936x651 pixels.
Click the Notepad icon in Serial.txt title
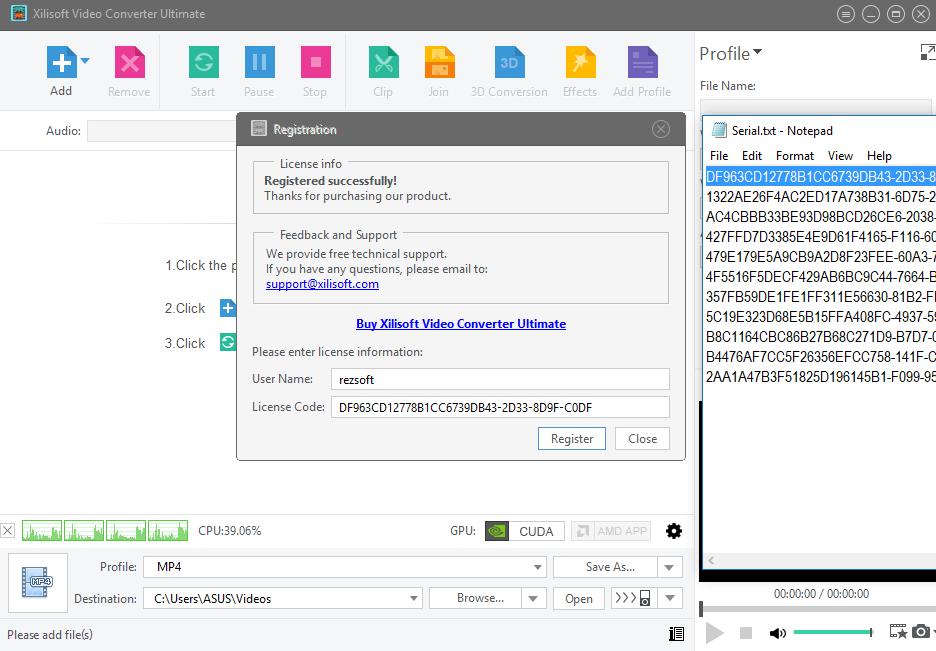[719, 130]
